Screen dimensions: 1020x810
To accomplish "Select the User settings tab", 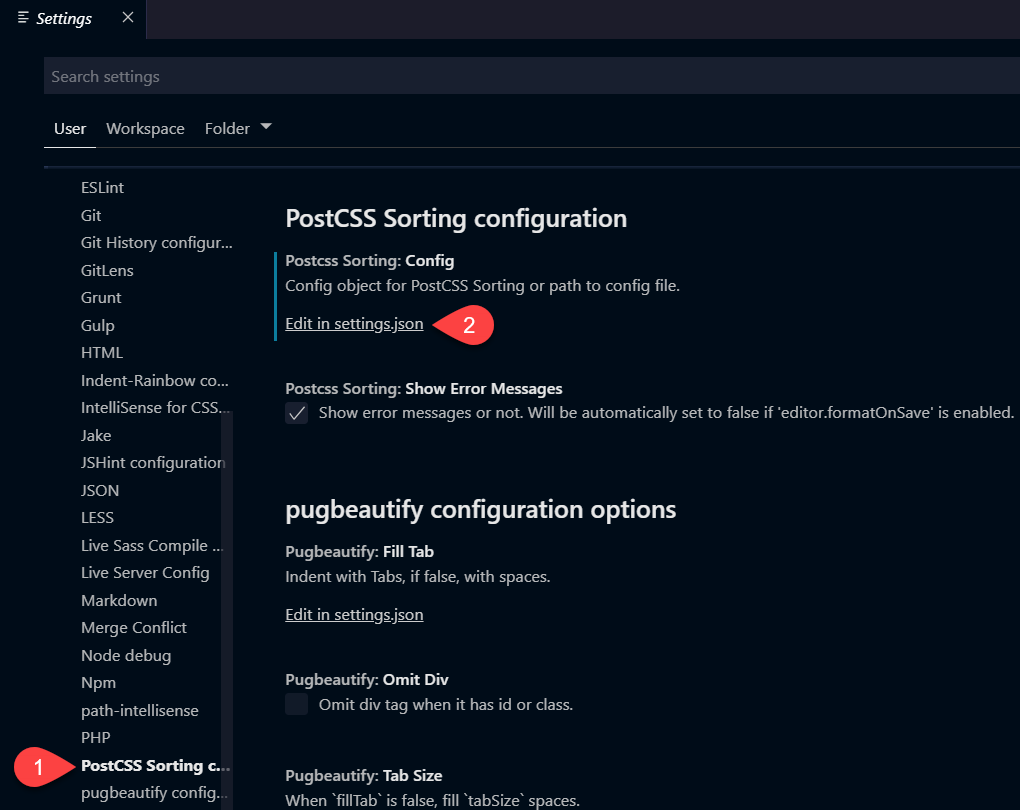I will pos(69,128).
